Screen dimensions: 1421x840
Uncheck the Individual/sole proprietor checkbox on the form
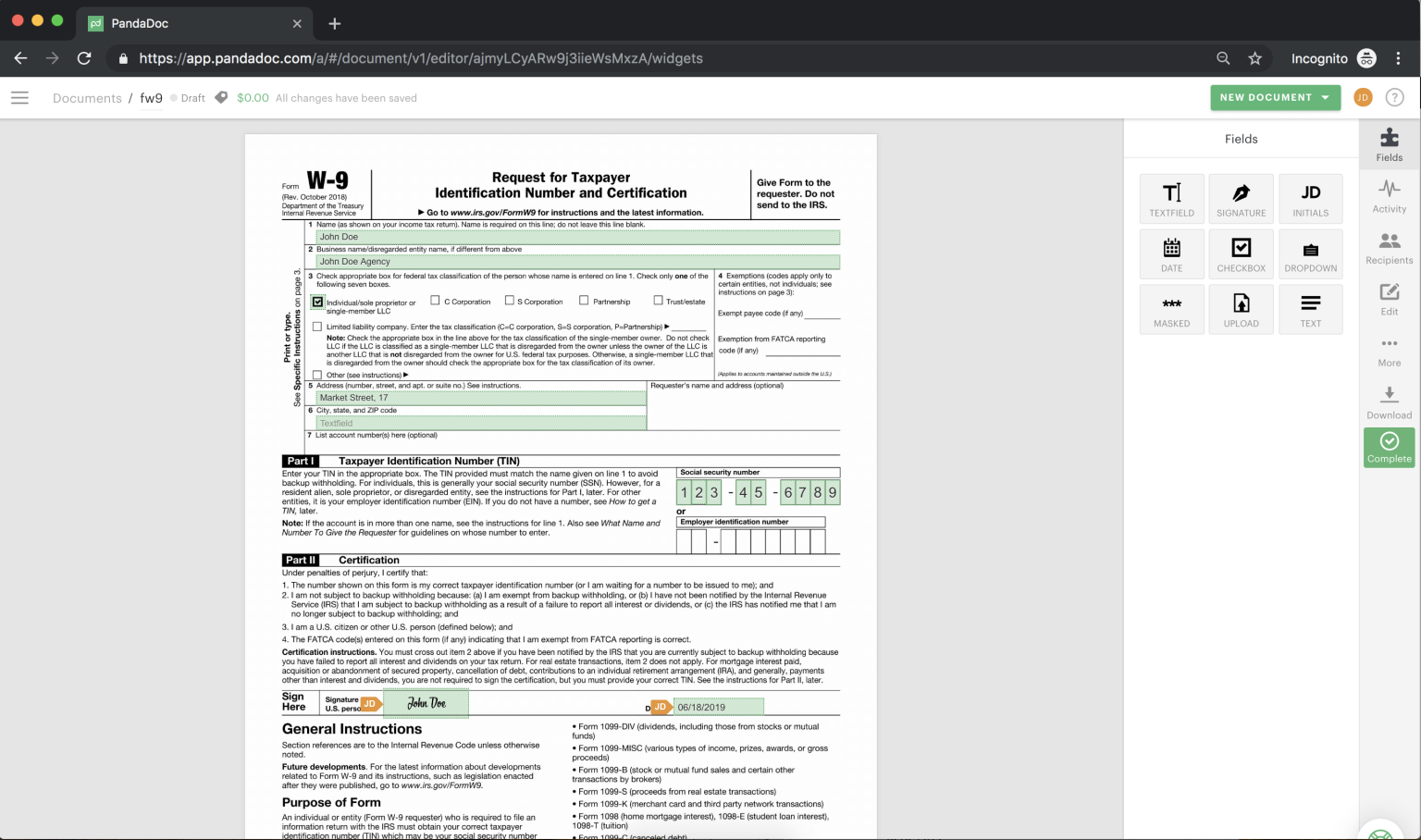tap(318, 301)
